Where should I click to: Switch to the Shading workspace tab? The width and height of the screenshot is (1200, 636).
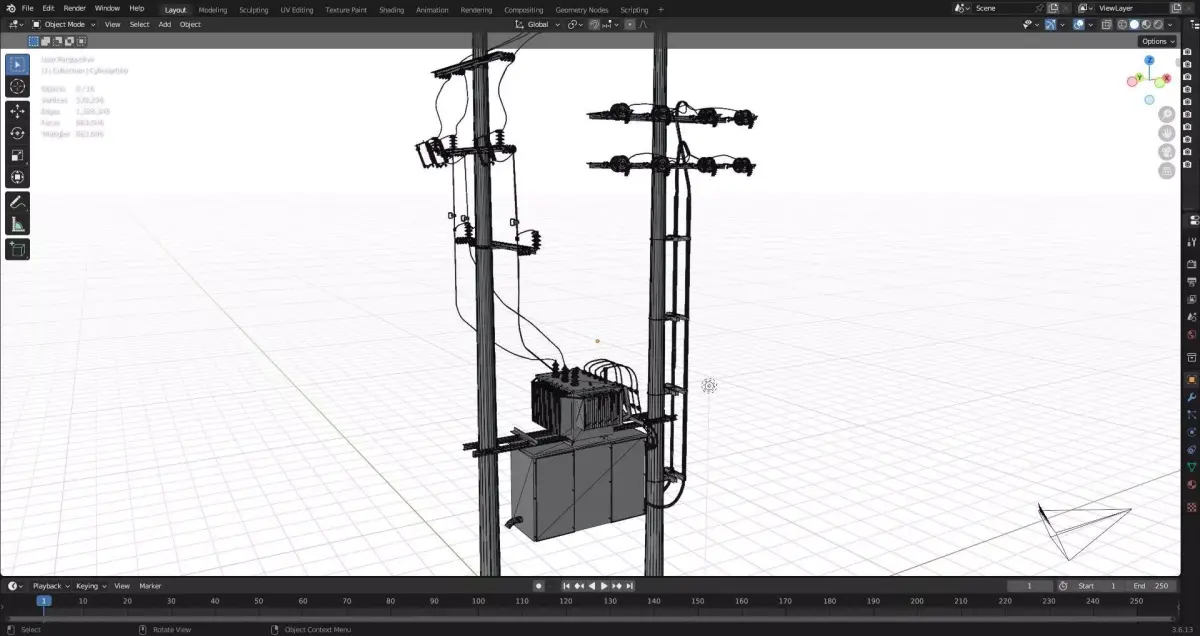pos(391,9)
